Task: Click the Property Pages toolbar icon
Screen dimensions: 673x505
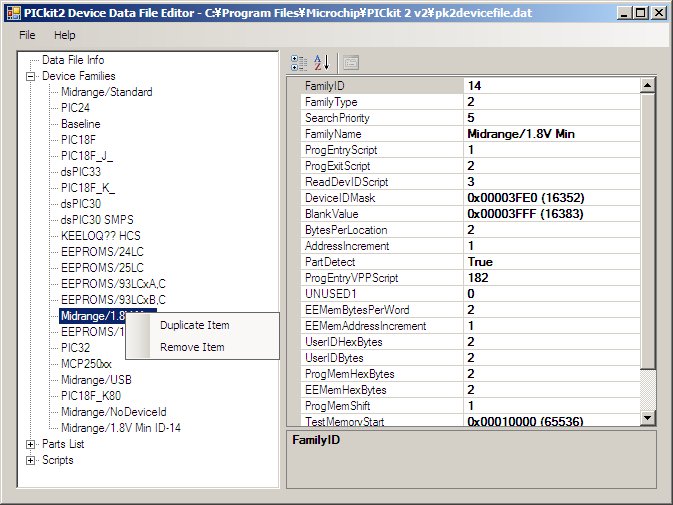Action: (351, 63)
